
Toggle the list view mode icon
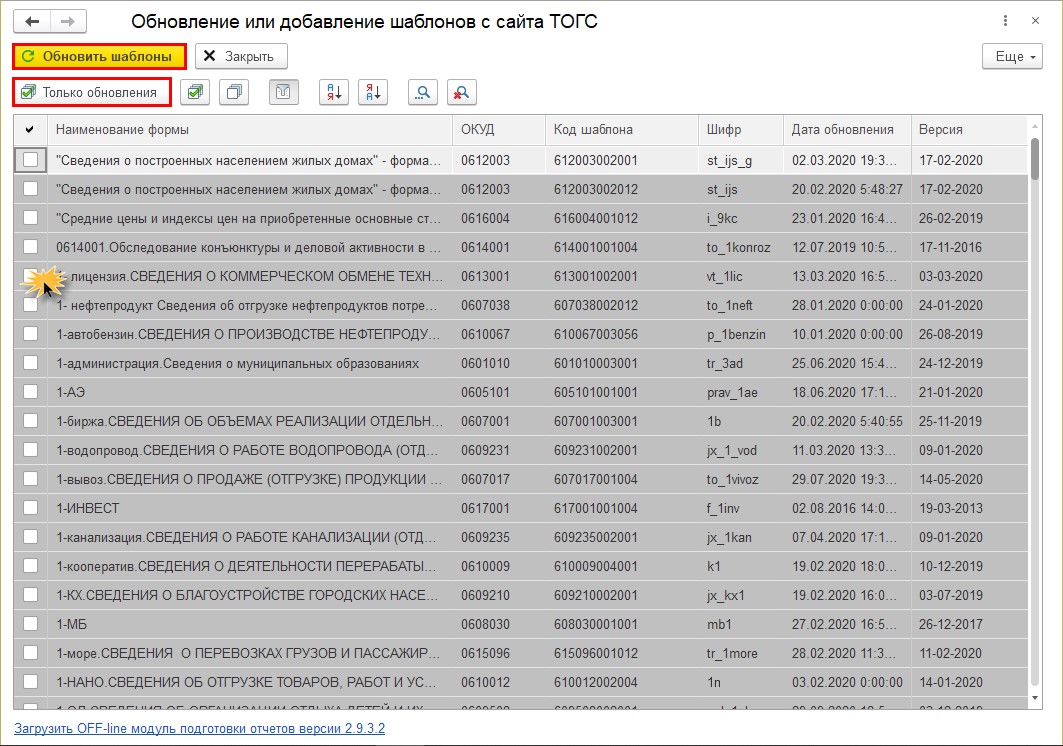pos(283,92)
